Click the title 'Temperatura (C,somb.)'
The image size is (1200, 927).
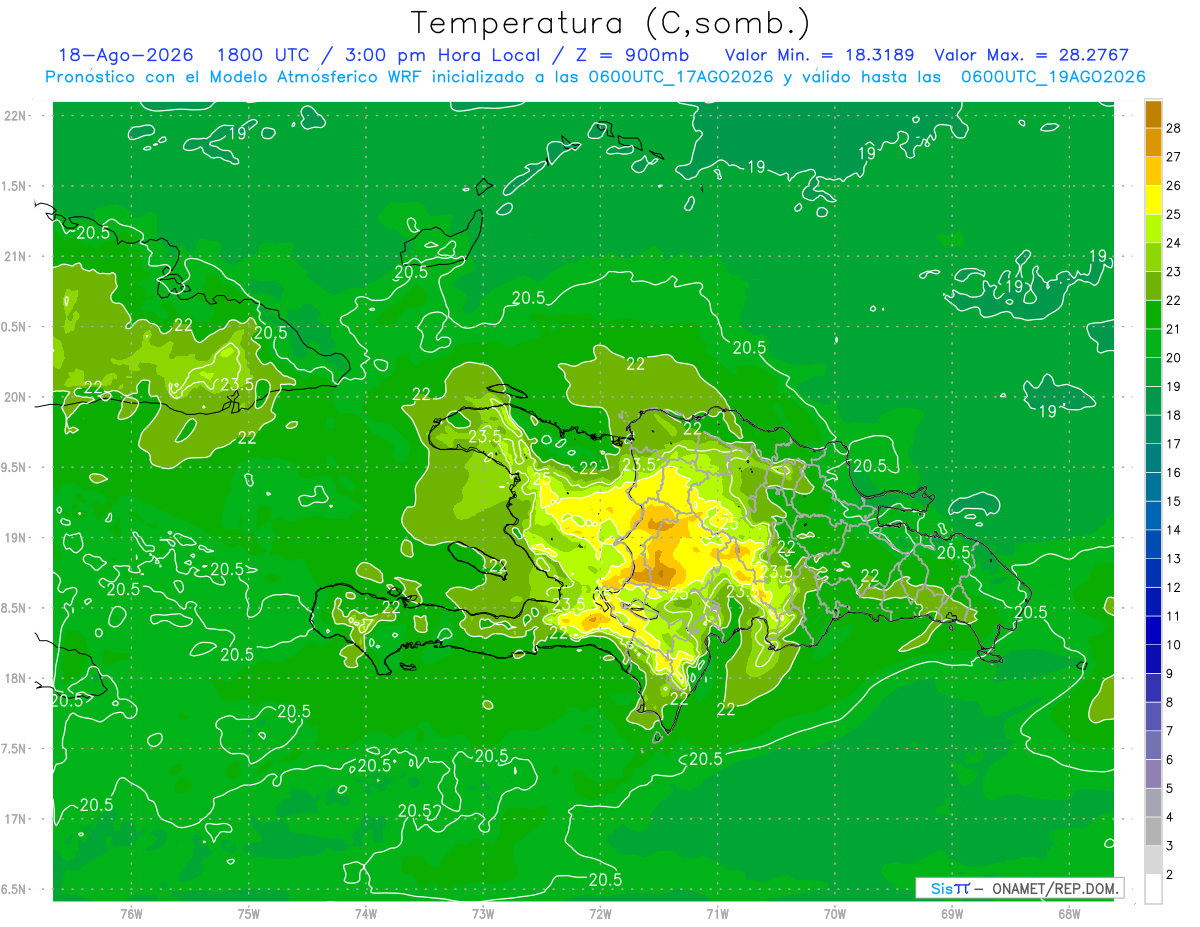tap(610, 22)
